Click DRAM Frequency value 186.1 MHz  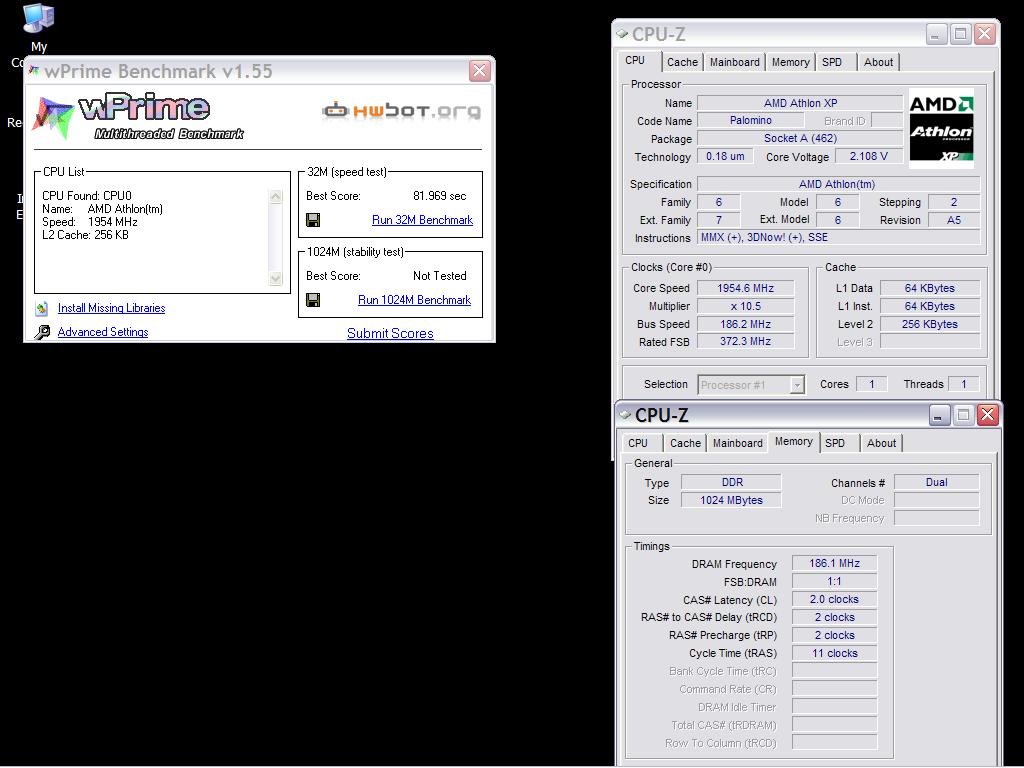834,563
